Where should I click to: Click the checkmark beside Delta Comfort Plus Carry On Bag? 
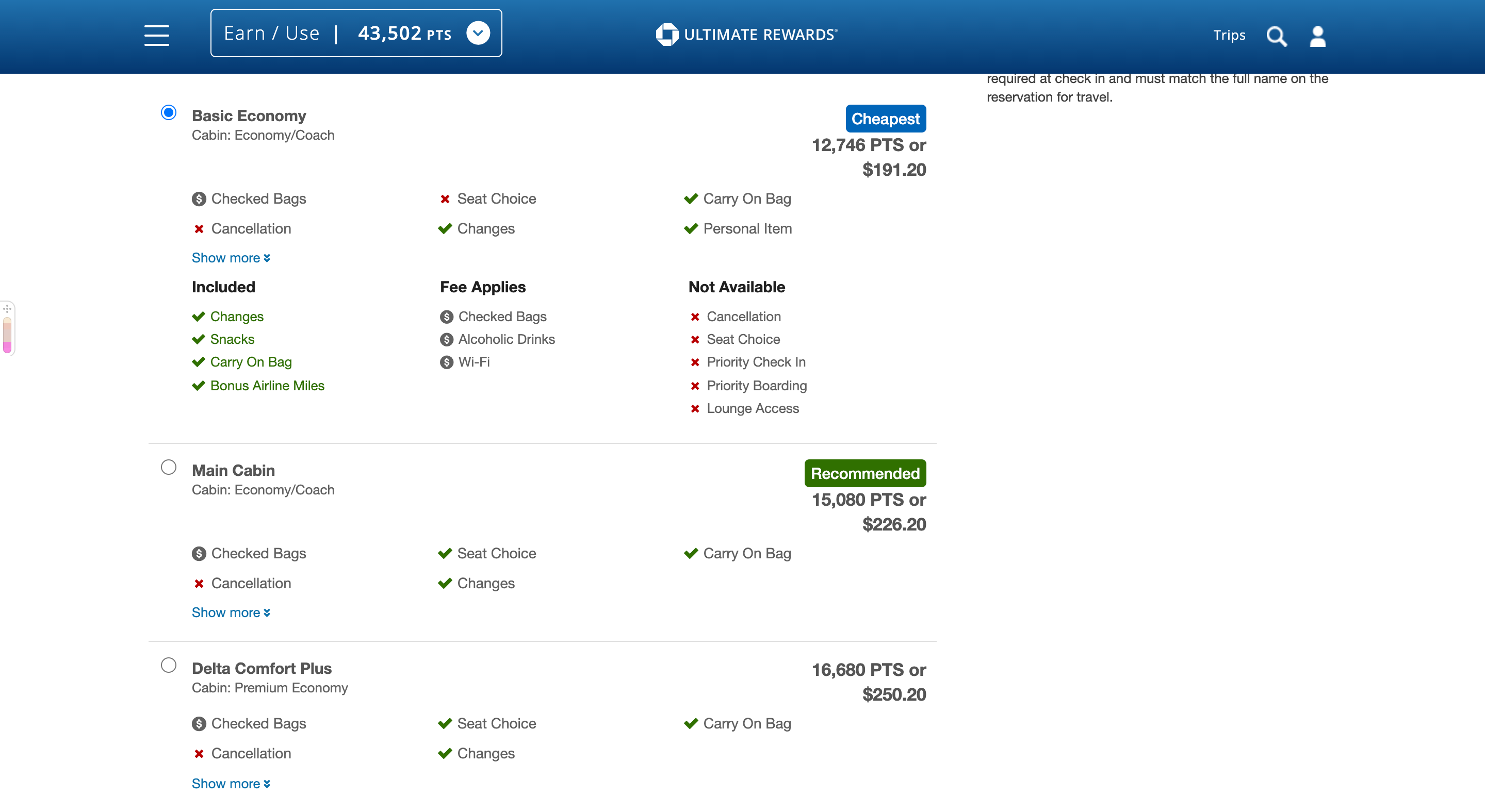pyautogui.click(x=691, y=723)
